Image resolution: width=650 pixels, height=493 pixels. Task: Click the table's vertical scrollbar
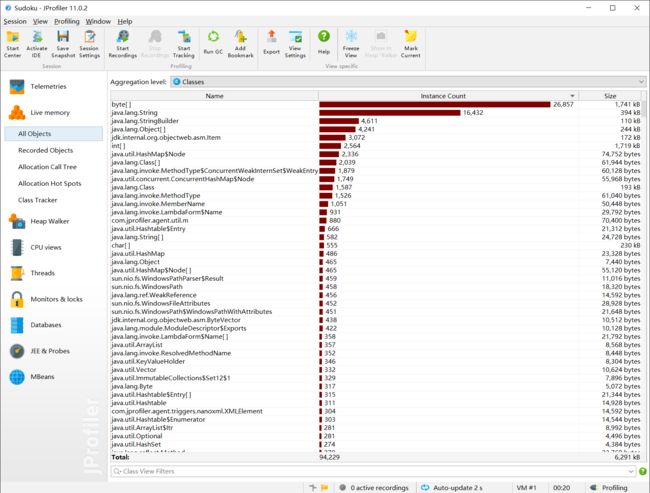[x=644, y=275]
